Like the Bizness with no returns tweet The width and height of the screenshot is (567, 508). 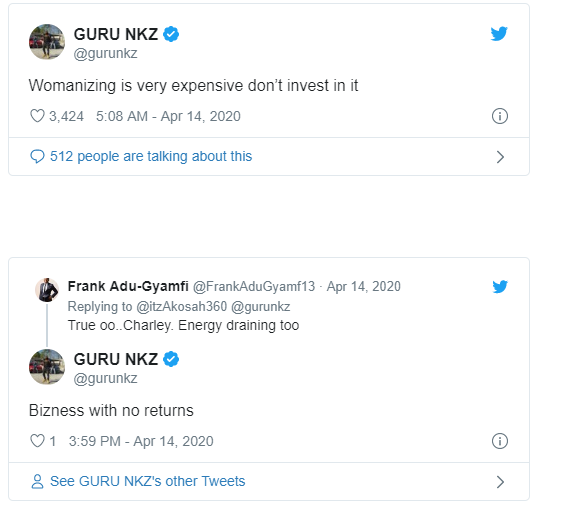coord(37,441)
